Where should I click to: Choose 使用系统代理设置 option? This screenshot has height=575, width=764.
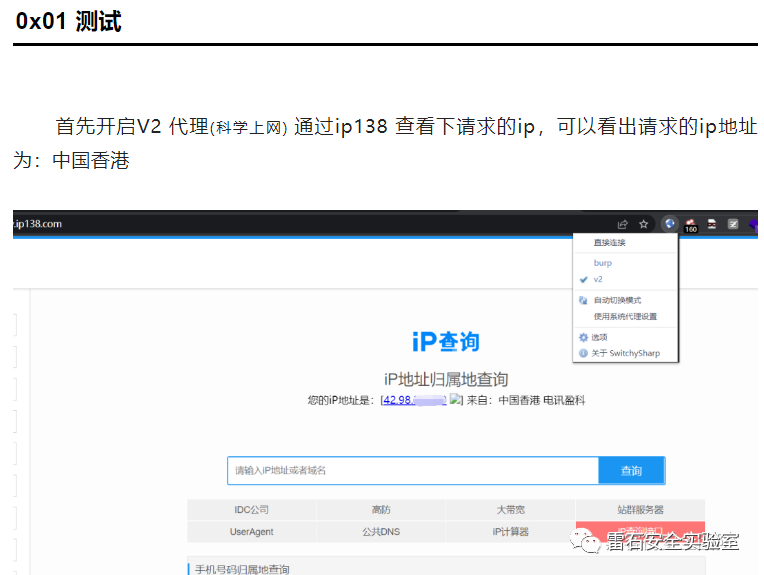626,317
